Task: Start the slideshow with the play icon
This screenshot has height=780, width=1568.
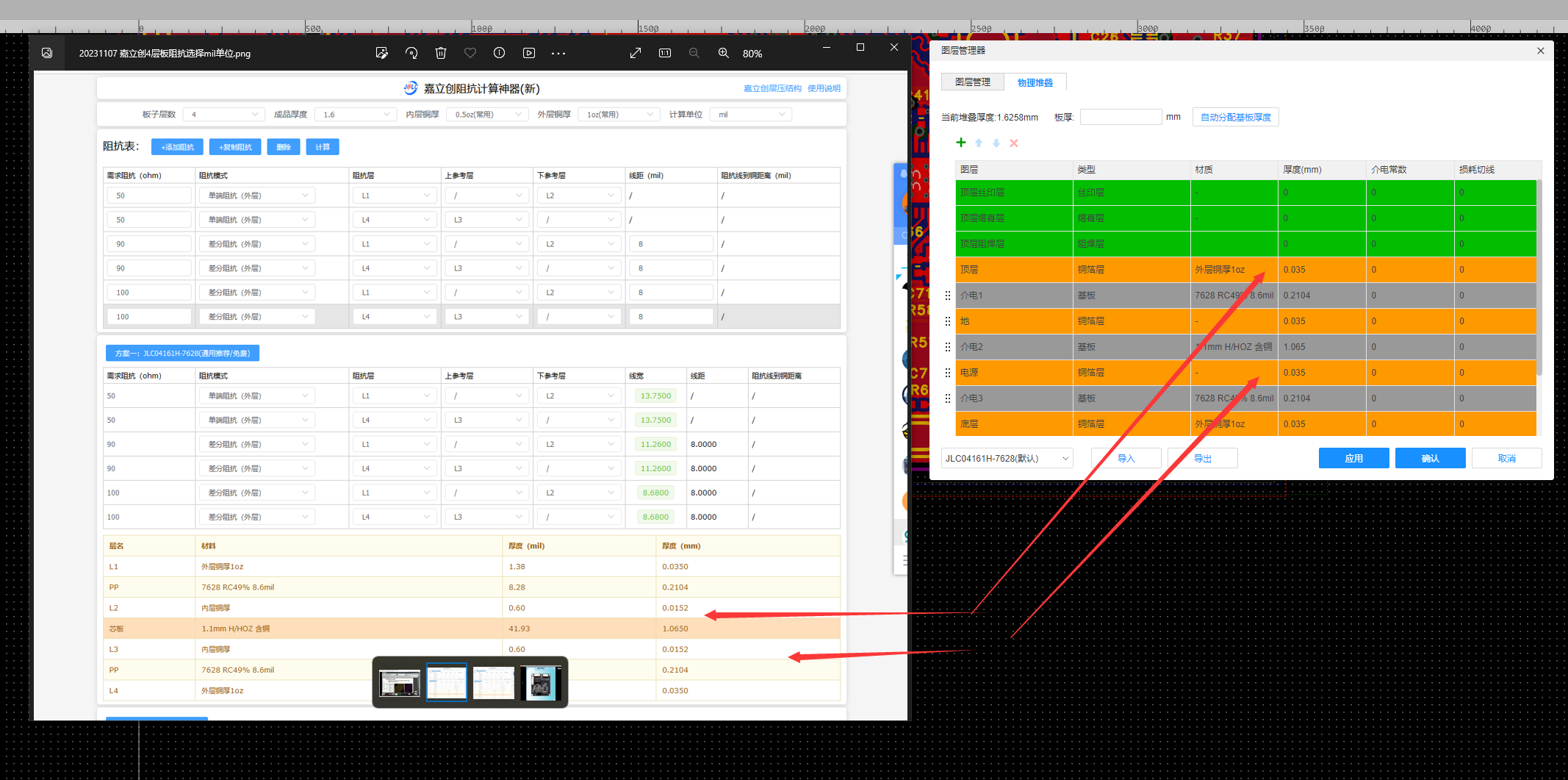Action: tap(529, 53)
